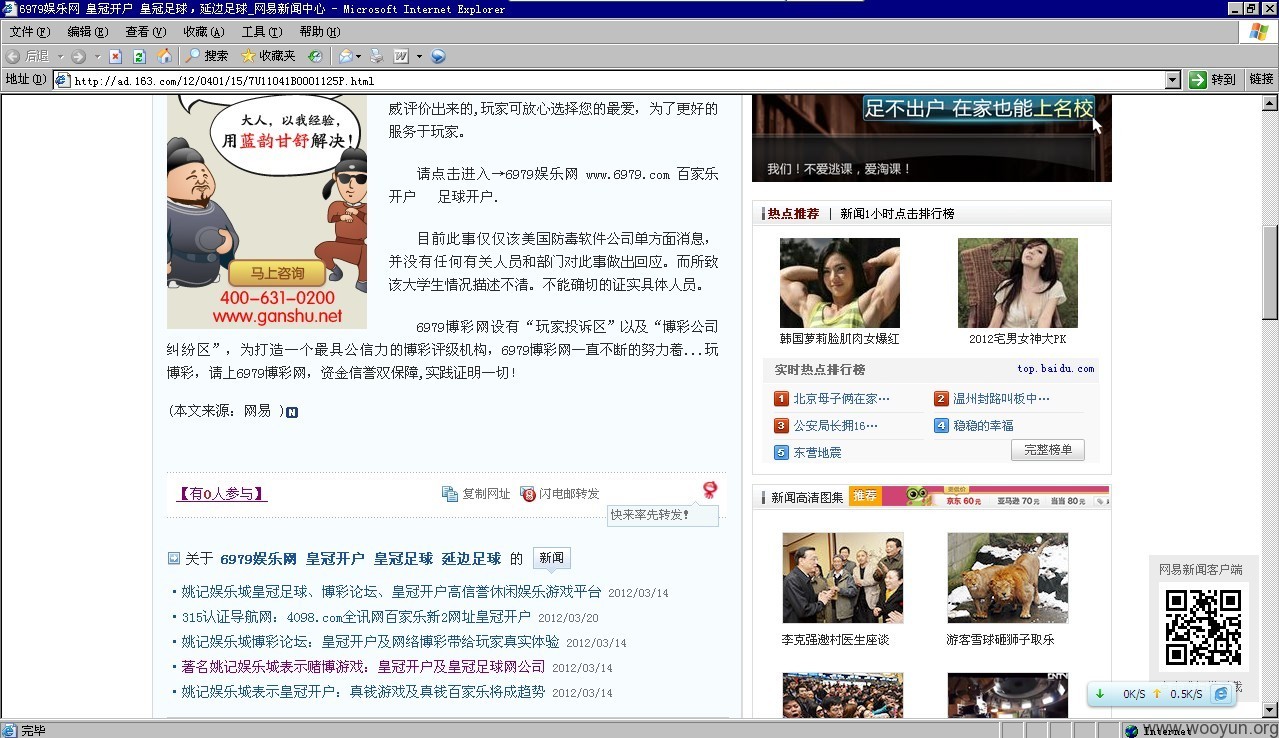
Task: Click the Mail envelope toolbar icon
Action: (x=345, y=56)
